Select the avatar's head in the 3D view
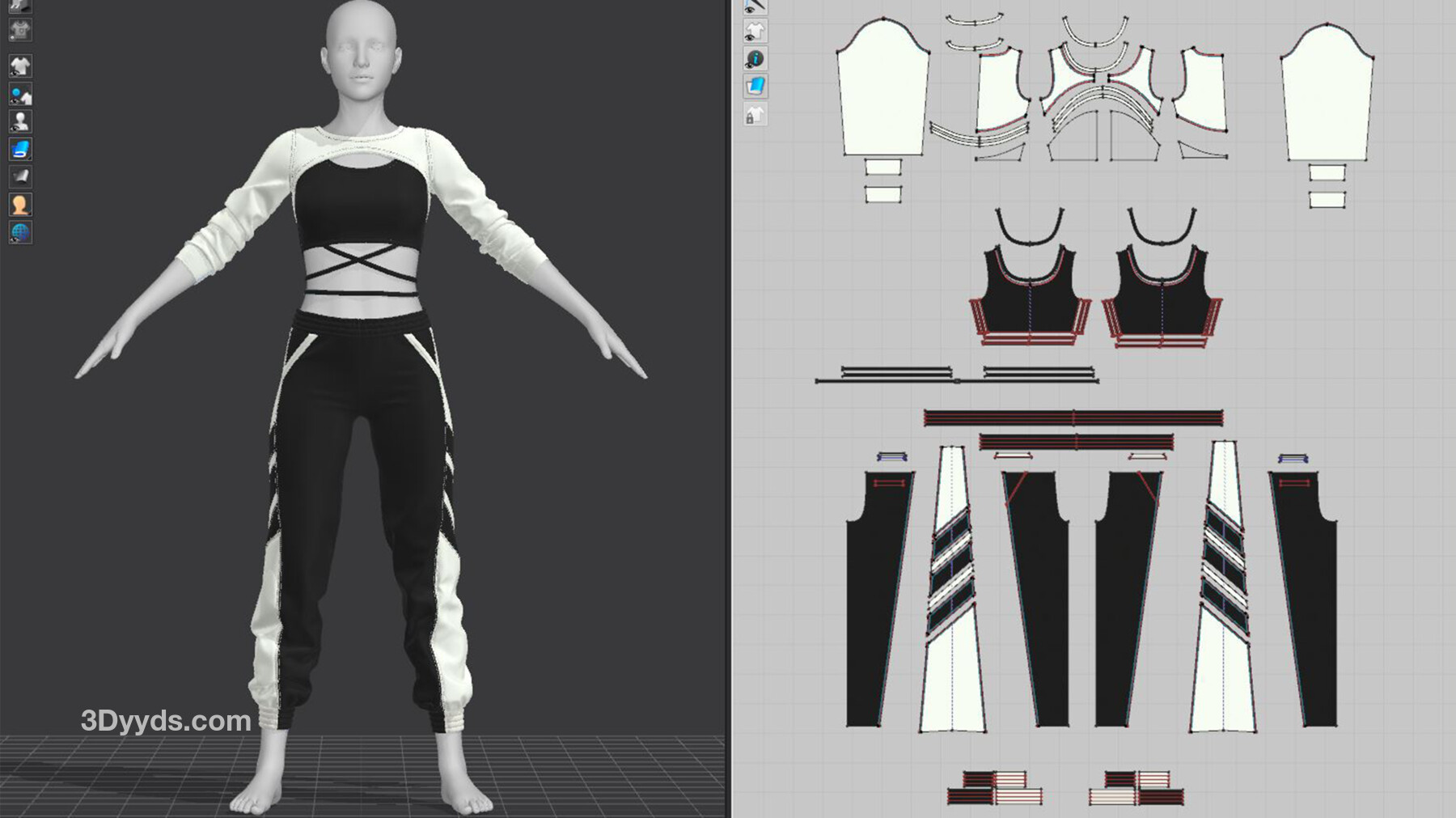Screen dimensions: 1456x818 coord(362,45)
